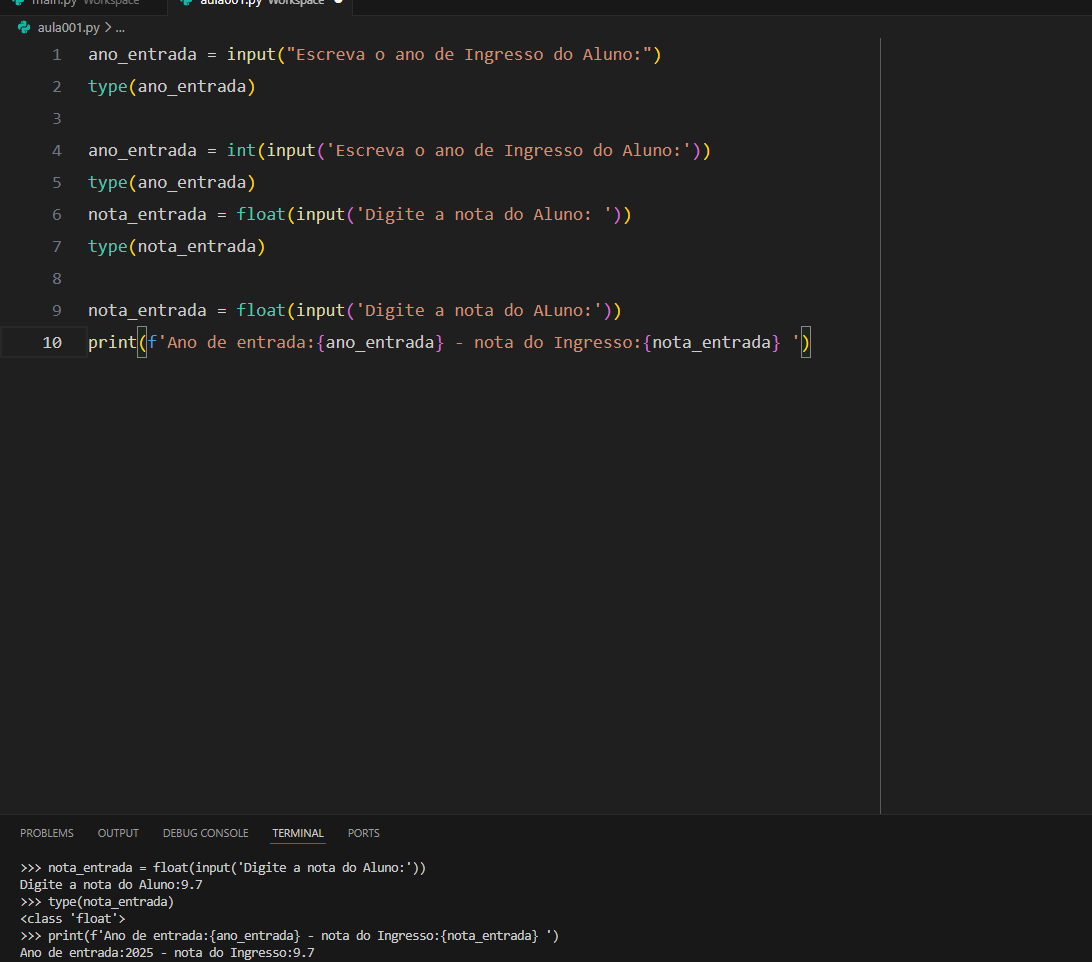
Task: Click line number 1 in the gutter
Action: (57, 55)
